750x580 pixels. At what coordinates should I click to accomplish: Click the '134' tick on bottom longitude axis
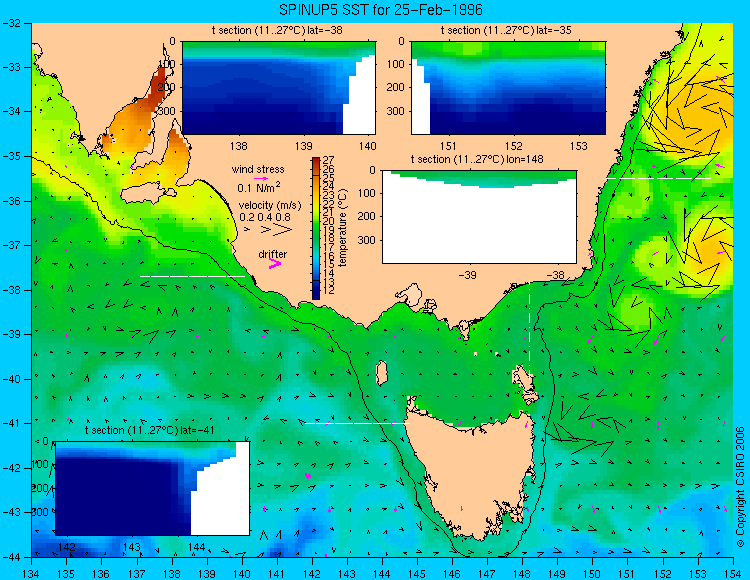pos(32,573)
